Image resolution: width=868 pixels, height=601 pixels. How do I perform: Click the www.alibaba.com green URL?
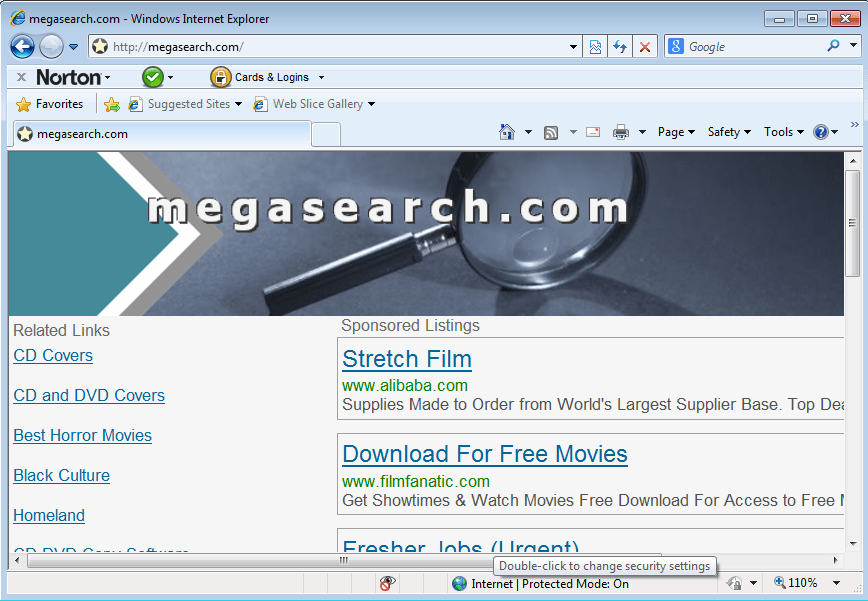click(x=405, y=385)
